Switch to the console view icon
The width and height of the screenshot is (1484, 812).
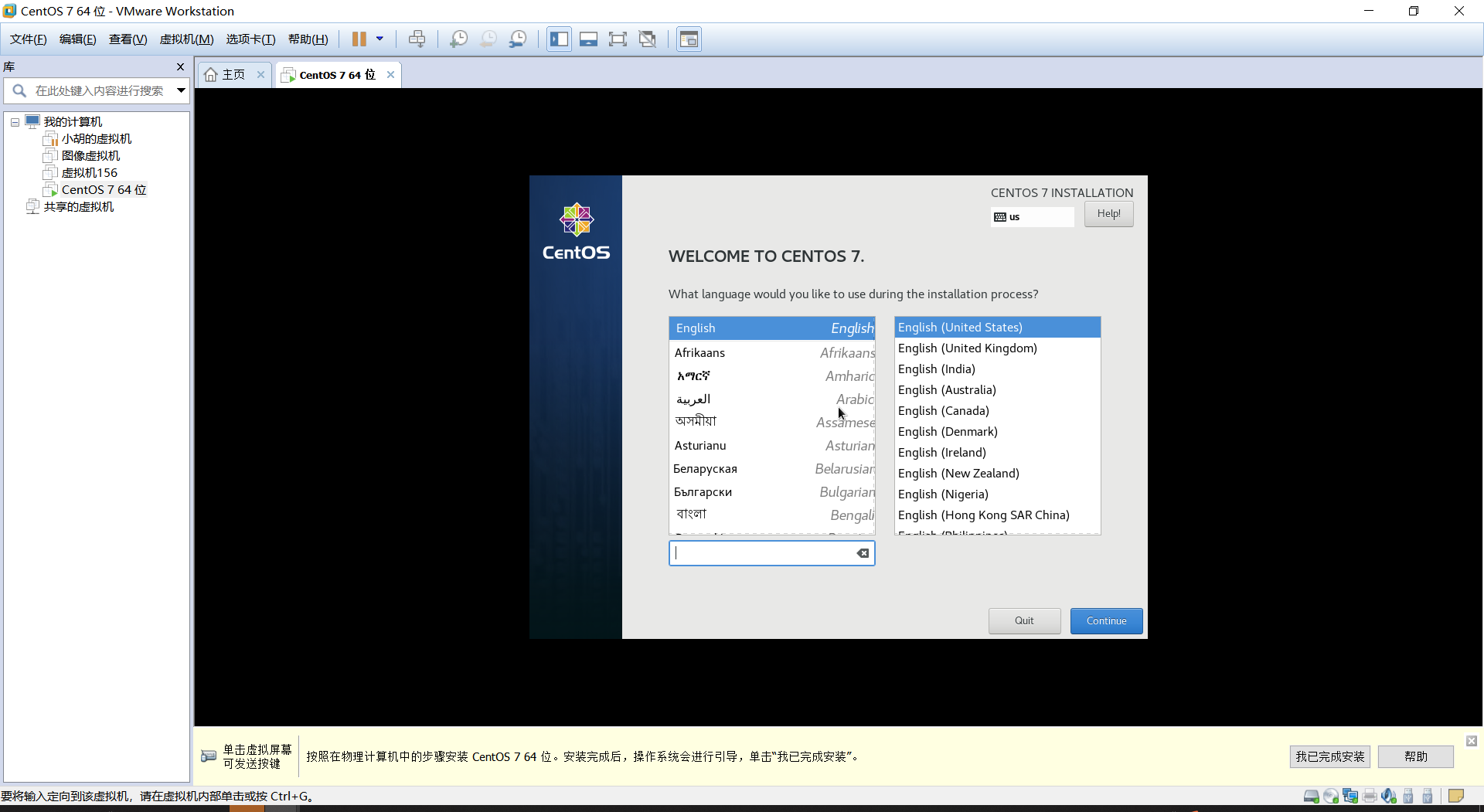click(689, 39)
